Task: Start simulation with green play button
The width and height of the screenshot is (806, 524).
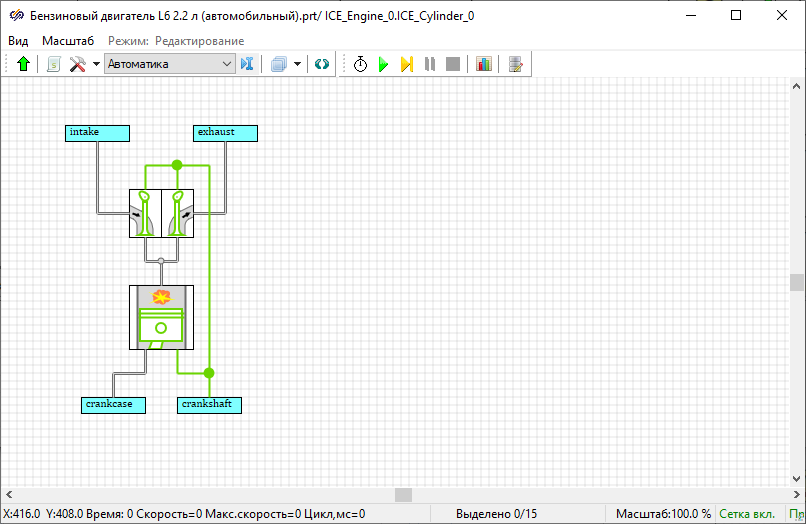Action: (x=383, y=64)
